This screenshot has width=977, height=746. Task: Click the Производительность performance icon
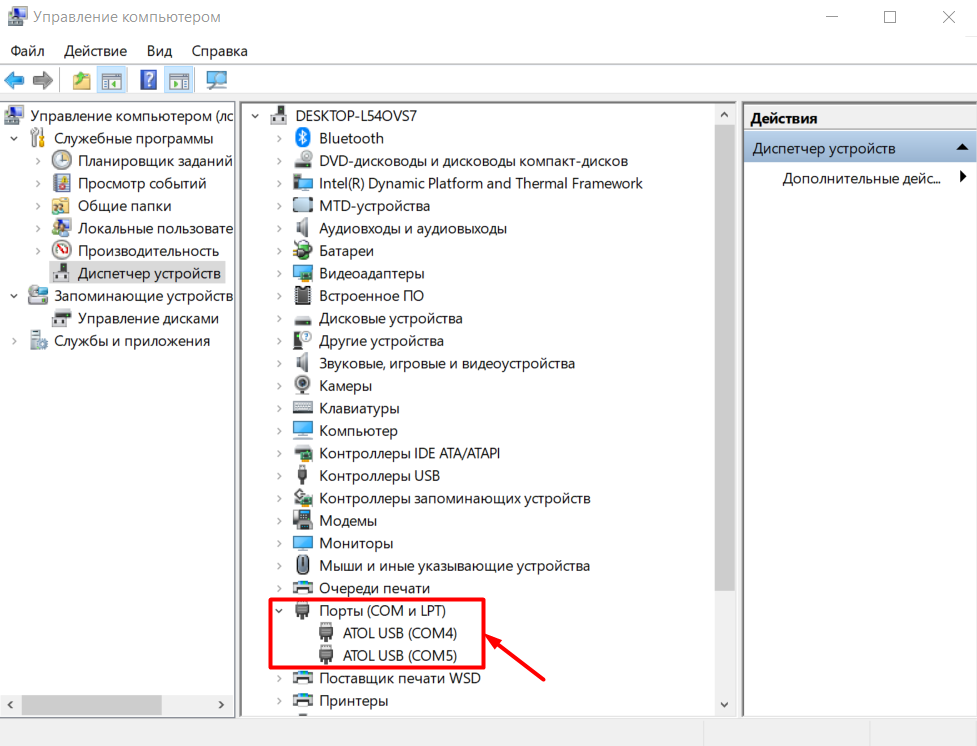(62, 250)
